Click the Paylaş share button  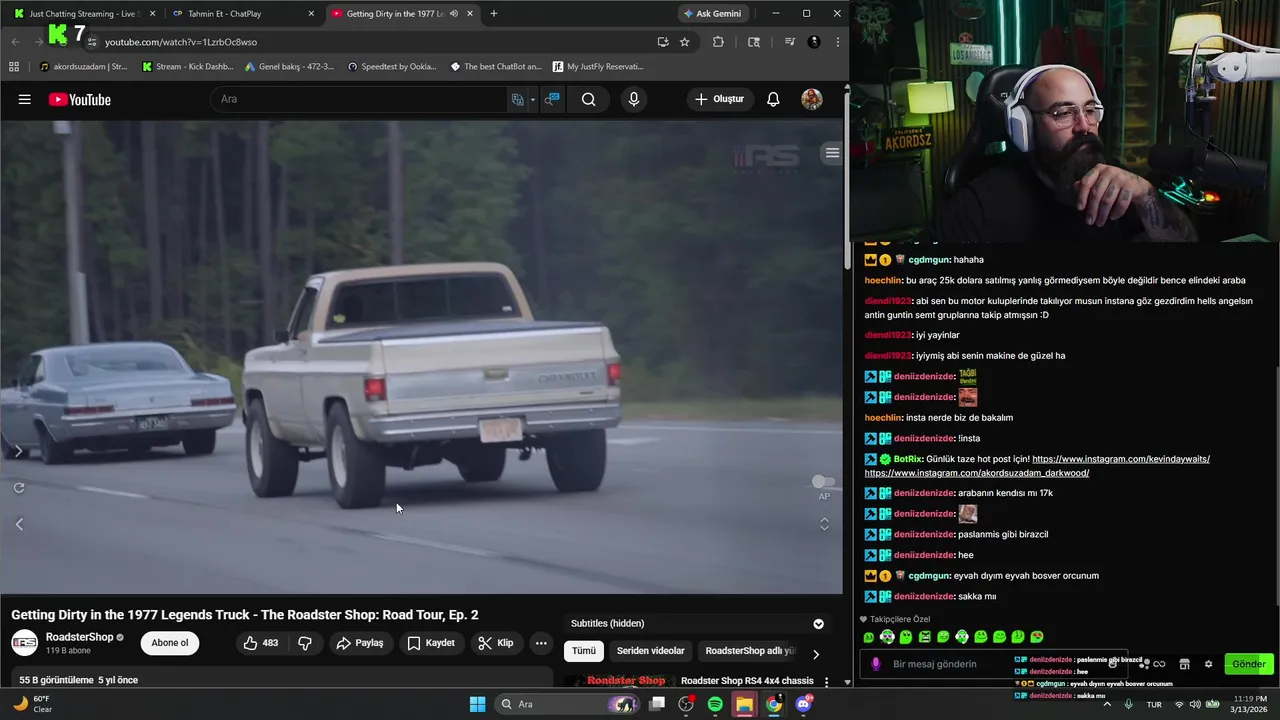coord(360,643)
